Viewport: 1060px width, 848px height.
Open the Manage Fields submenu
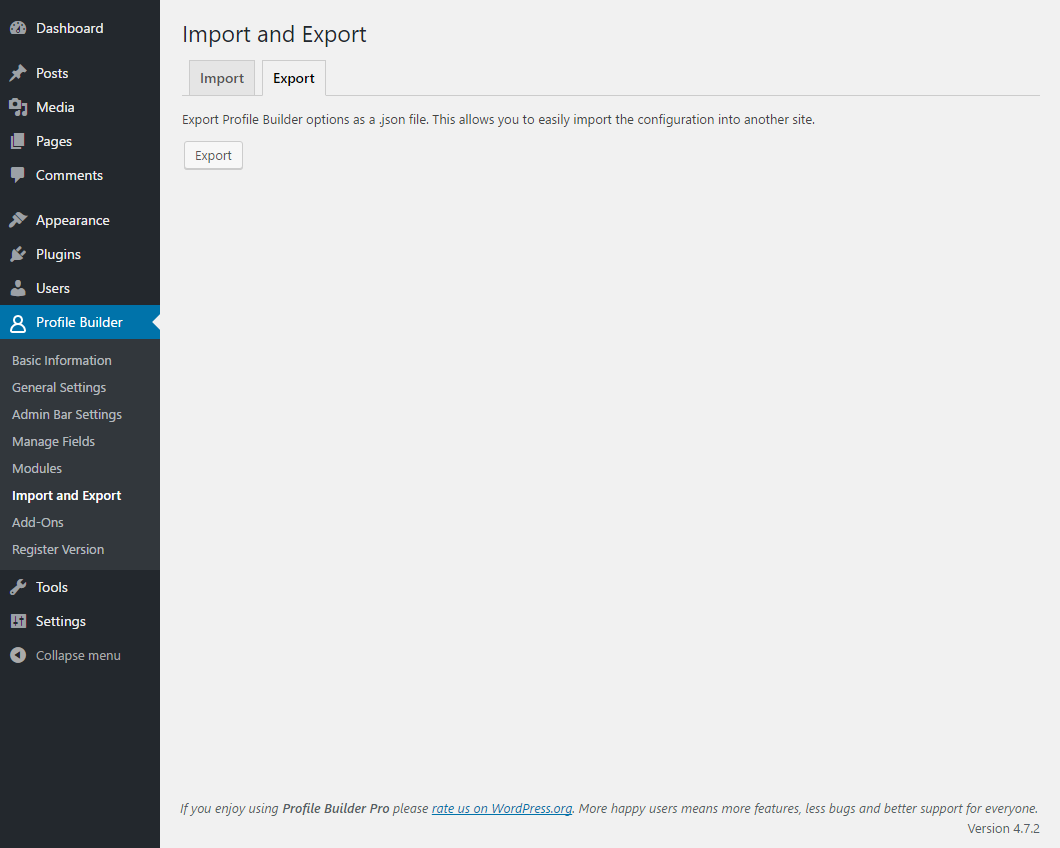click(x=53, y=442)
